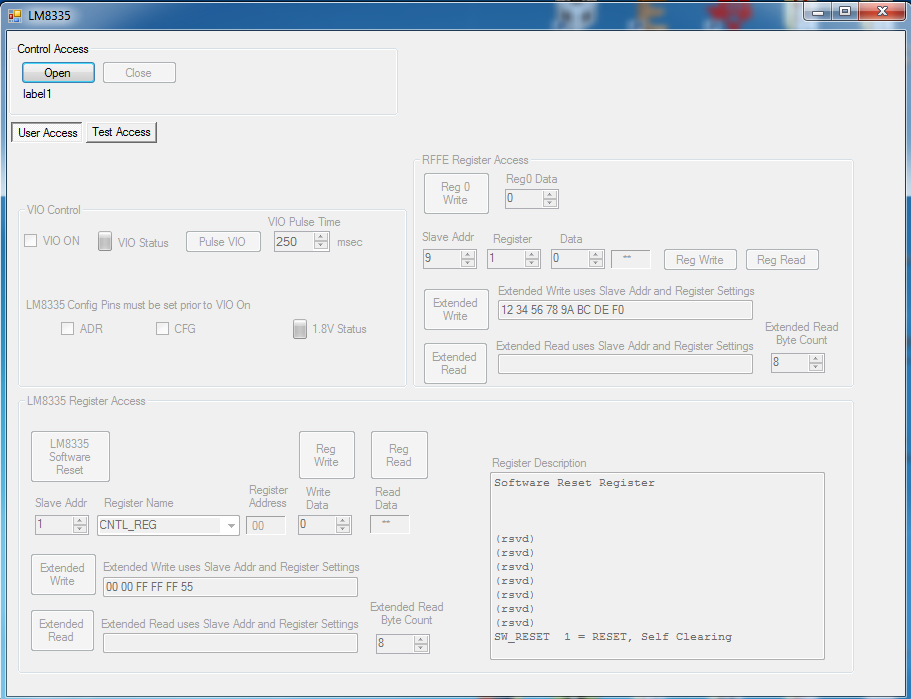This screenshot has width=911, height=699.
Task: Increase VIO Pulse Time with up arrow
Action: click(x=321, y=237)
